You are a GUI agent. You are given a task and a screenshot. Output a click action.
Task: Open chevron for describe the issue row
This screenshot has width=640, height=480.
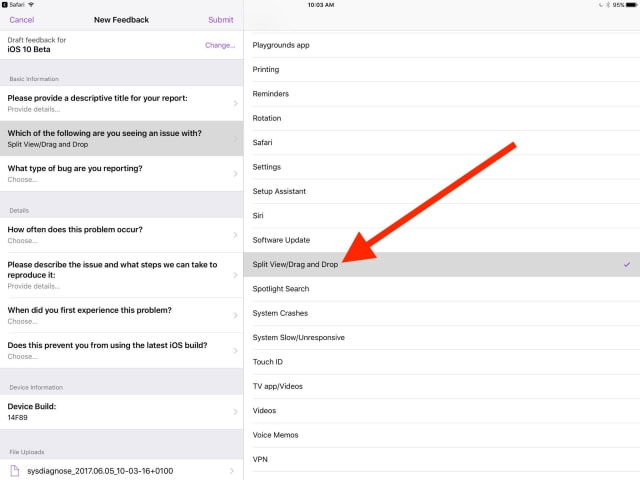236,275
